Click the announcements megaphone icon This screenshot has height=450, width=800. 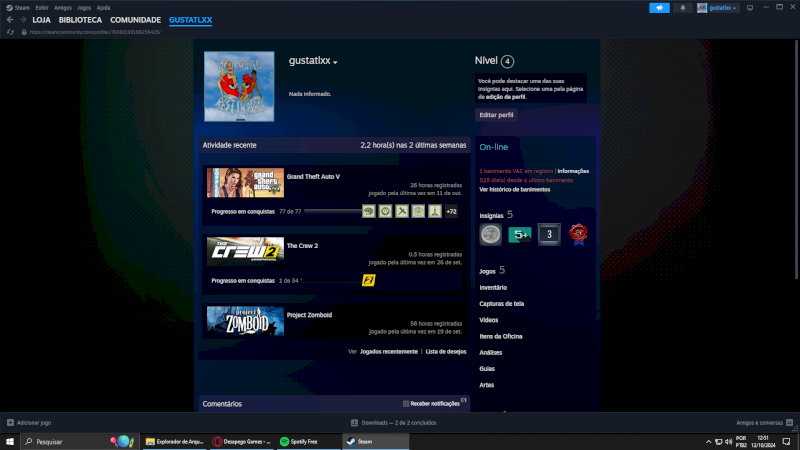(x=659, y=8)
